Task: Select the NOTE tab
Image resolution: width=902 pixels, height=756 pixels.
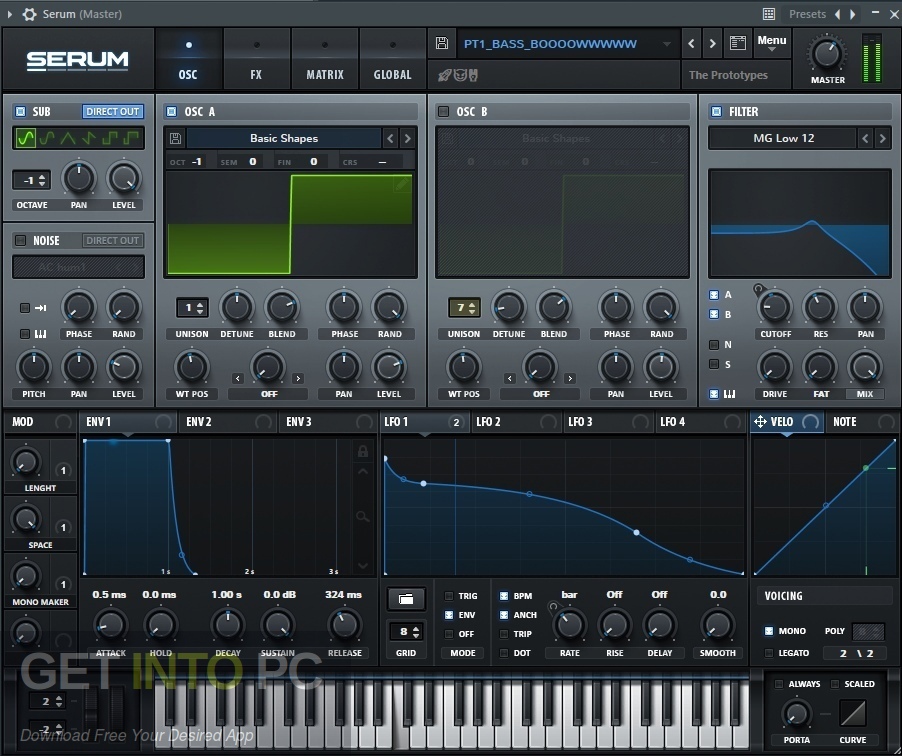Action: pyautogui.click(x=861, y=422)
